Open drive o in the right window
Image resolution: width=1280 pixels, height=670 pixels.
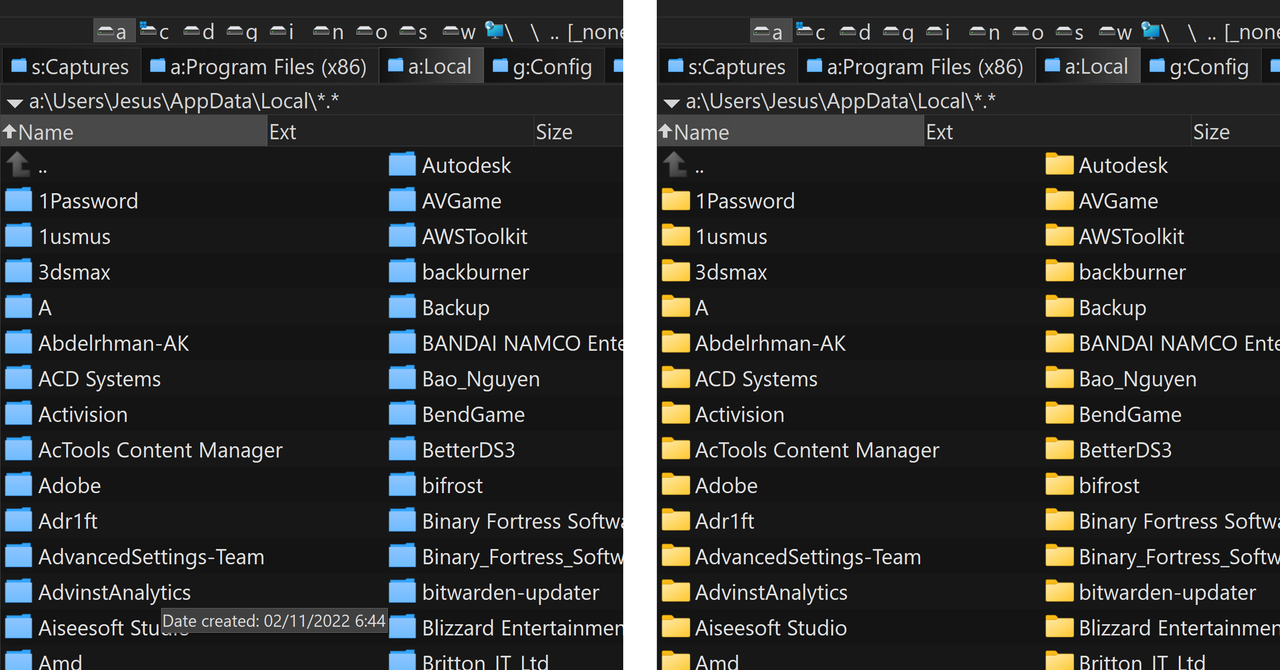(x=1027, y=32)
